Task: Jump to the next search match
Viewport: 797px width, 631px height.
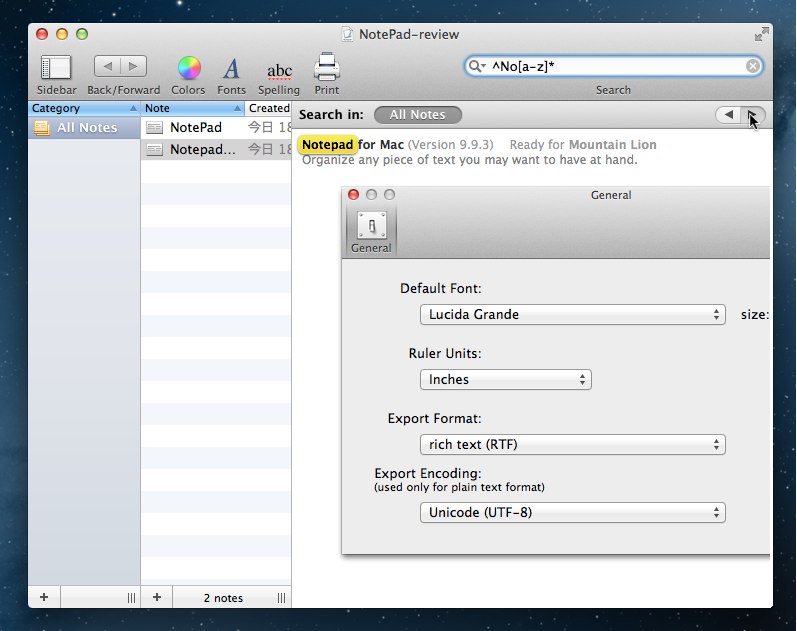Action: point(753,115)
